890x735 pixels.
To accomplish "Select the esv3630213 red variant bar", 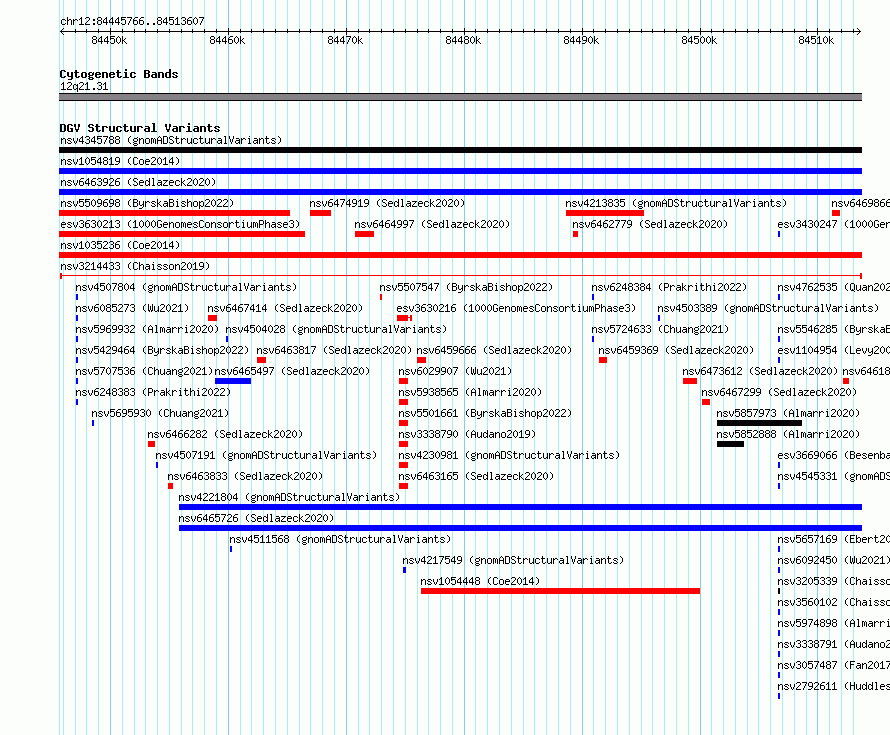I will point(182,234).
